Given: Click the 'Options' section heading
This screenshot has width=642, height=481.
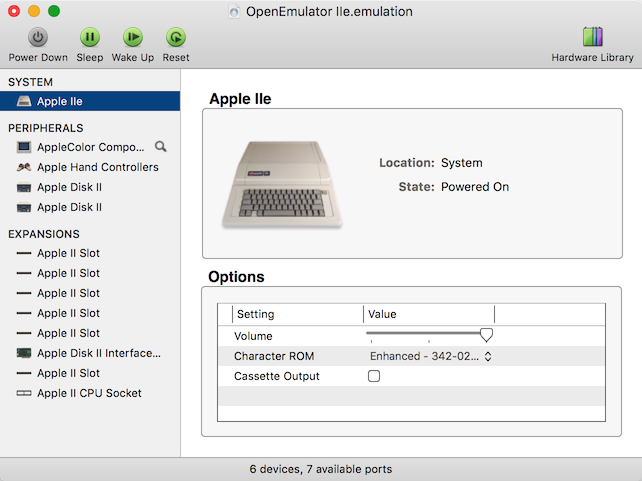Looking at the screenshot, I should (236, 277).
